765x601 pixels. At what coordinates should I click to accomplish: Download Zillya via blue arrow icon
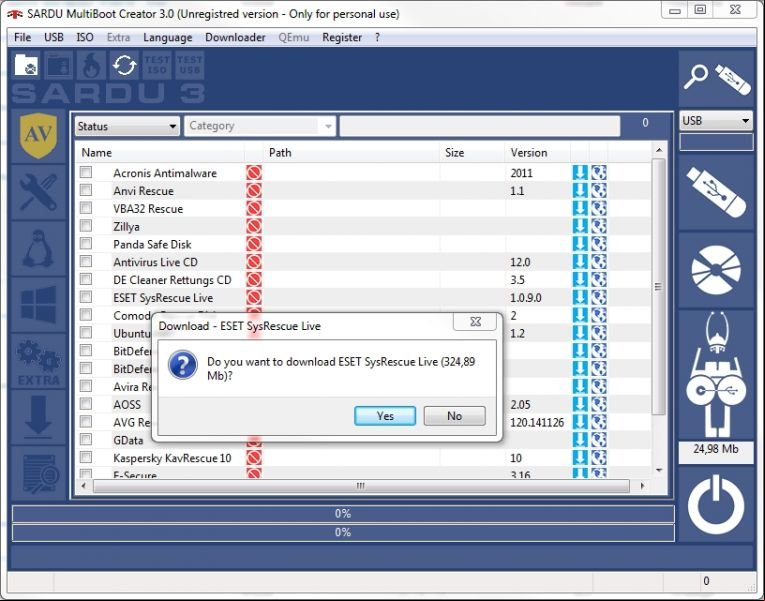click(x=580, y=226)
